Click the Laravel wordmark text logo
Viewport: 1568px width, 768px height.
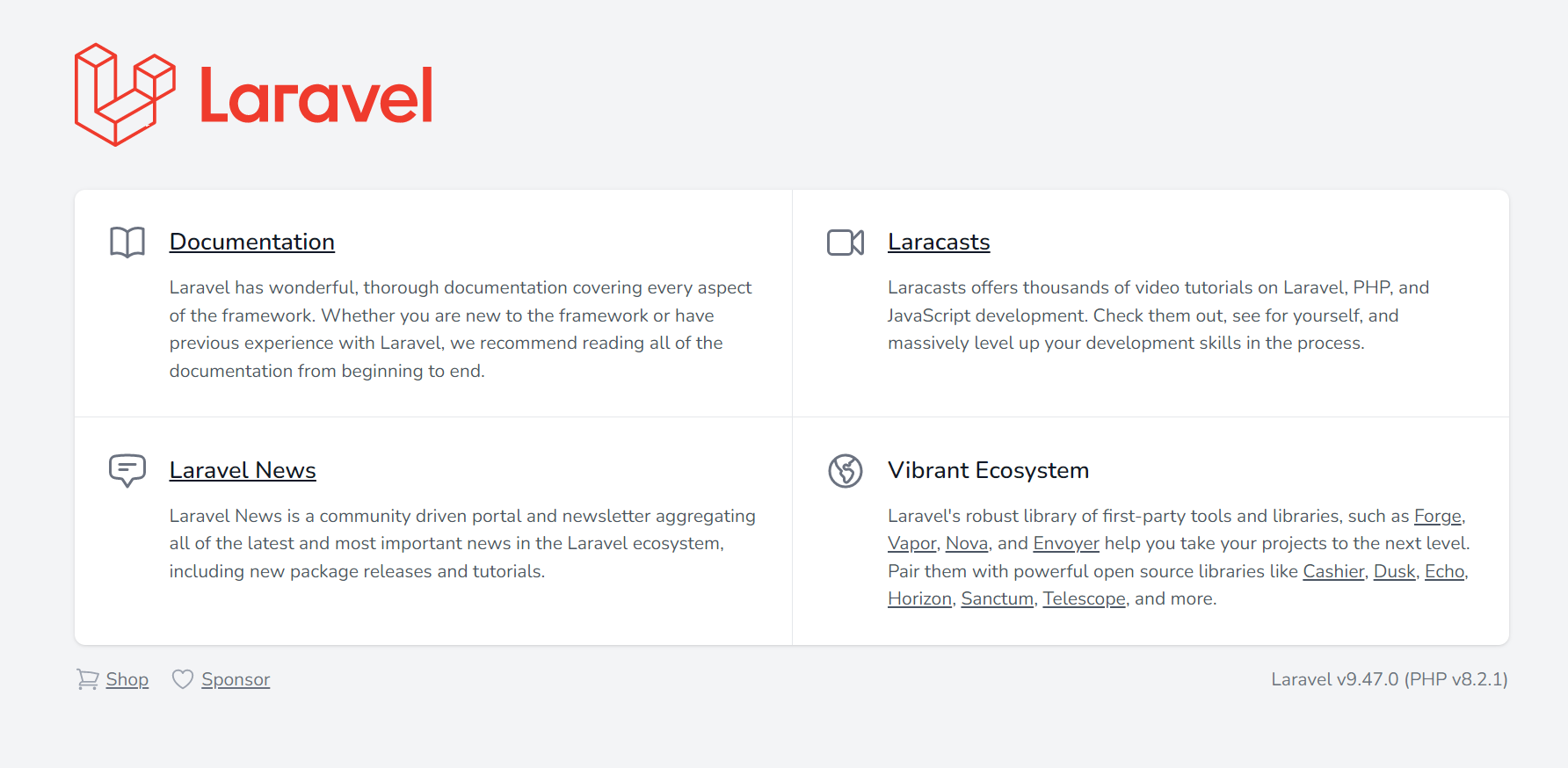pos(316,95)
